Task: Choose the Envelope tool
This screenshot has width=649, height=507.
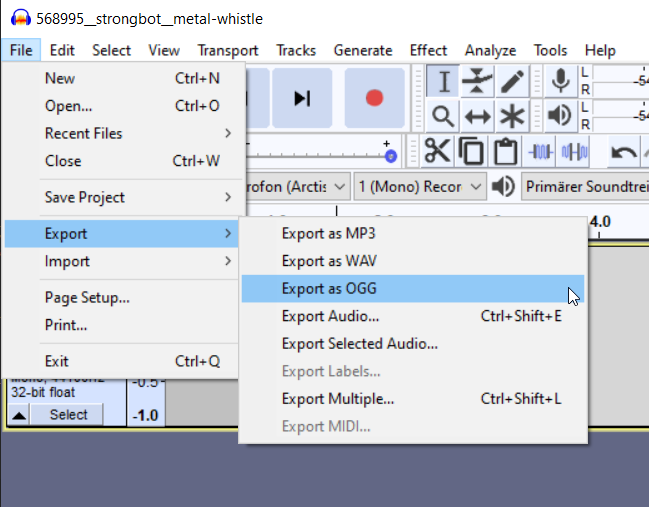Action: pyautogui.click(x=478, y=81)
